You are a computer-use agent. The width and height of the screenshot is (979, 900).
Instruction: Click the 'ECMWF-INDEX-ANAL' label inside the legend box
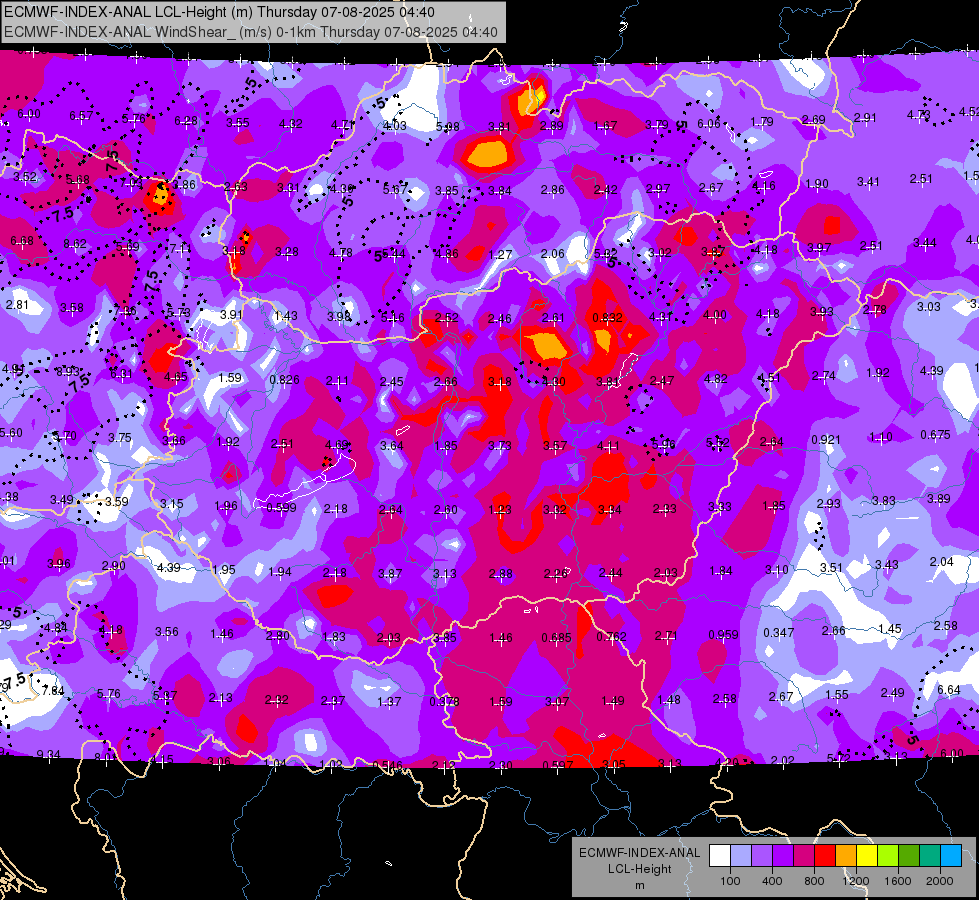click(639, 853)
